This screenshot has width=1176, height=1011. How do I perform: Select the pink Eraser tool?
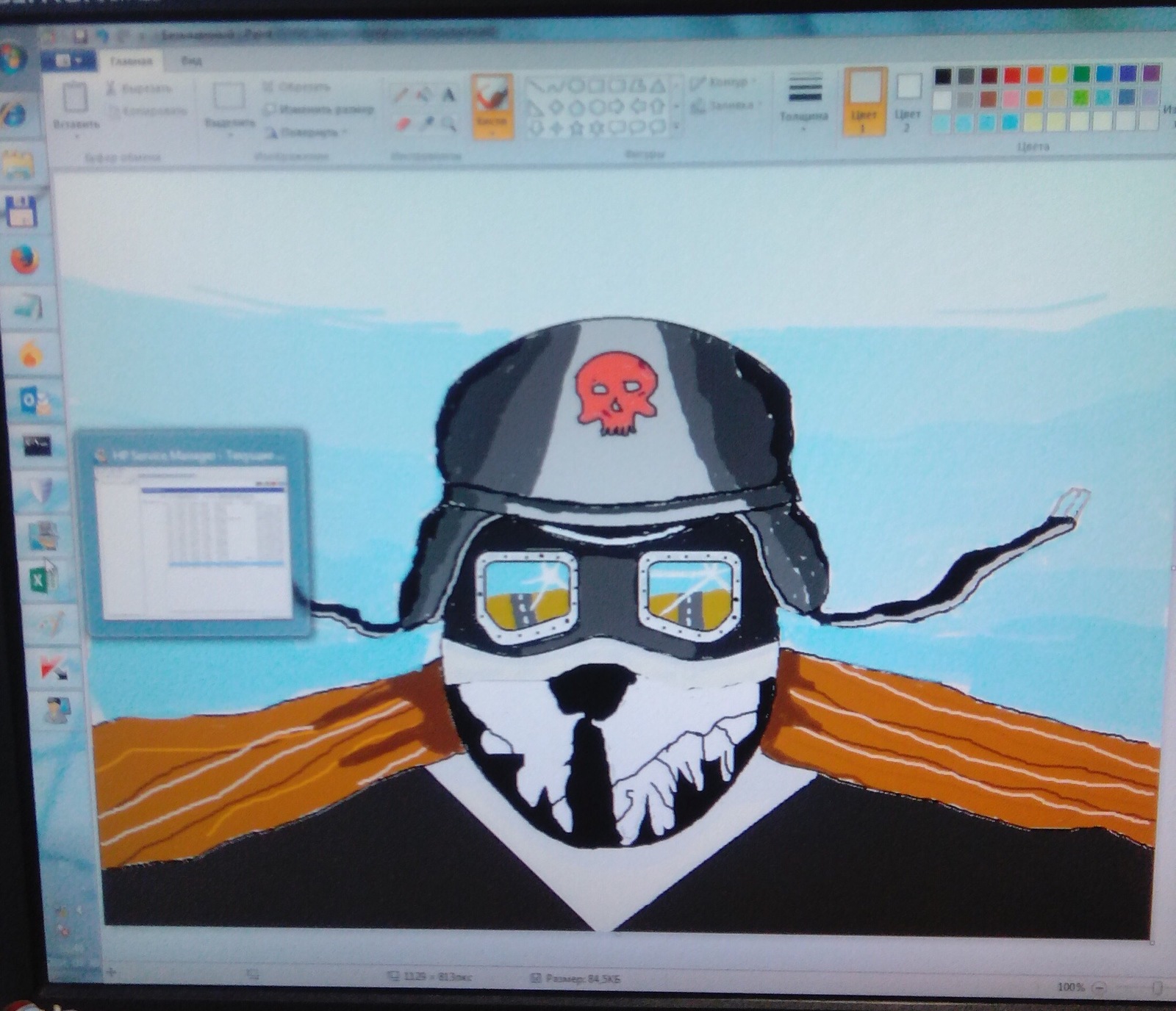point(402,123)
